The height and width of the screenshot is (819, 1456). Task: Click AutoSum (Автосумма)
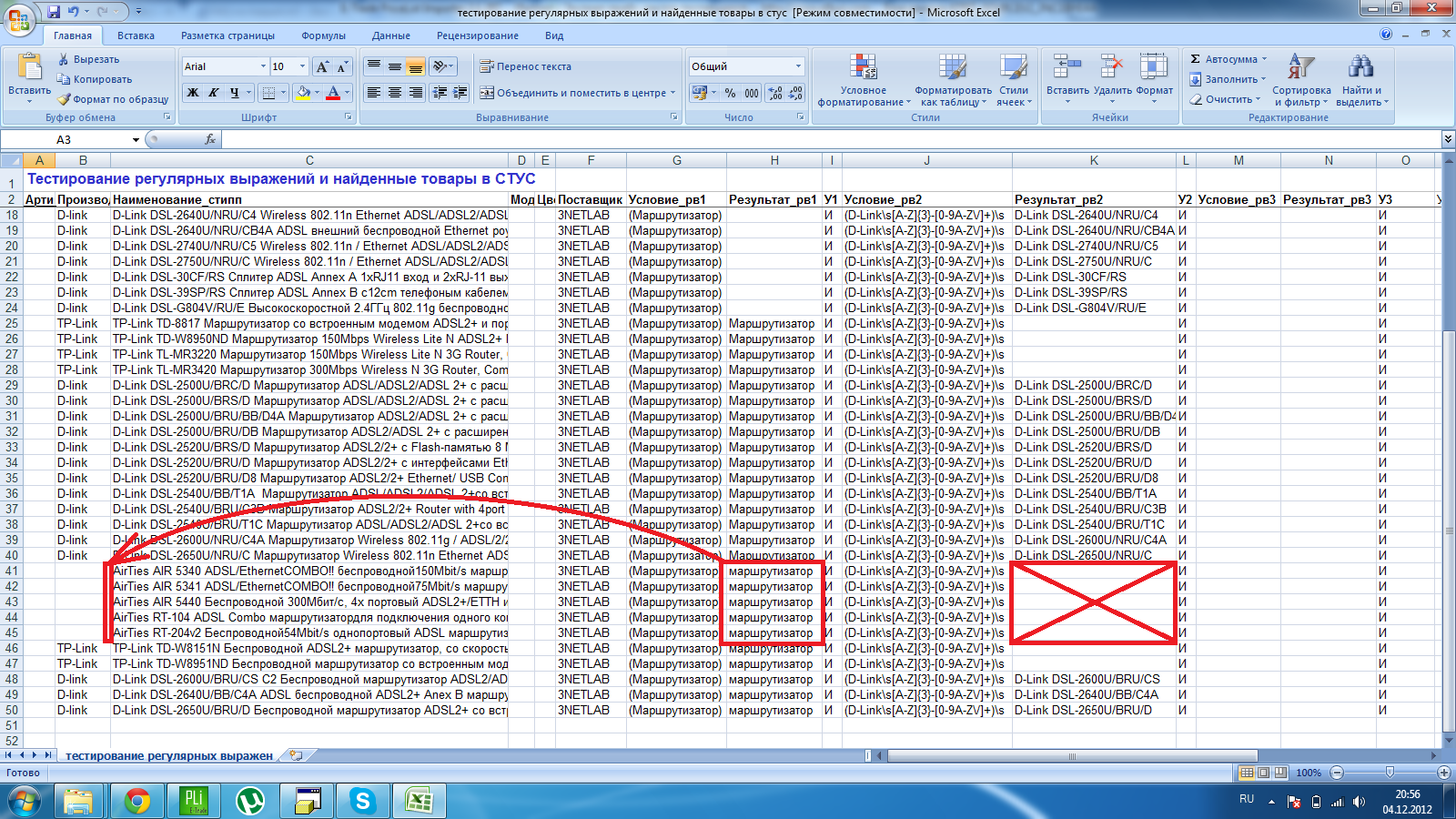pyautogui.click(x=1228, y=59)
